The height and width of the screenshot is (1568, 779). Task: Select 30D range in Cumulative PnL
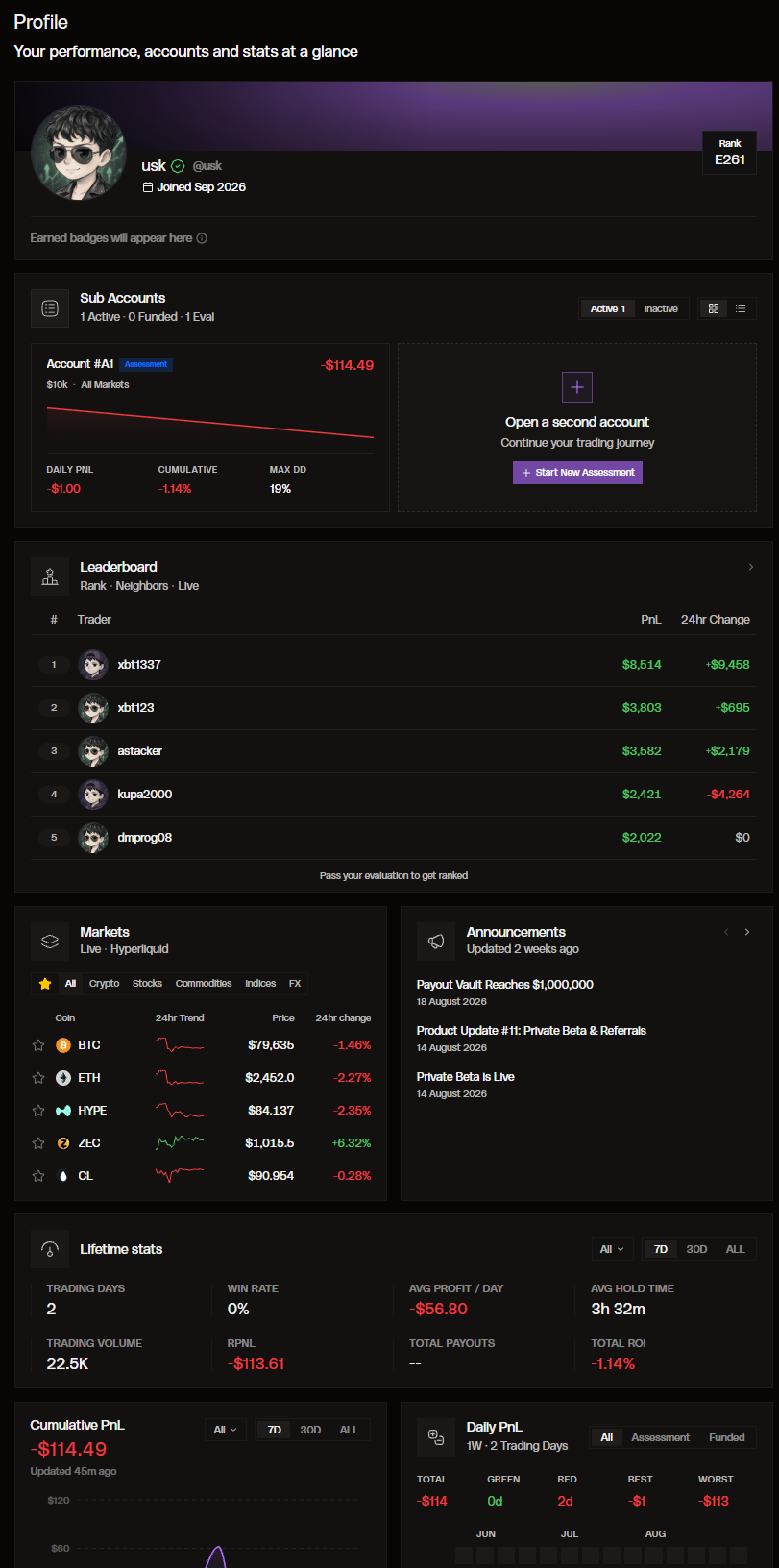(310, 1430)
